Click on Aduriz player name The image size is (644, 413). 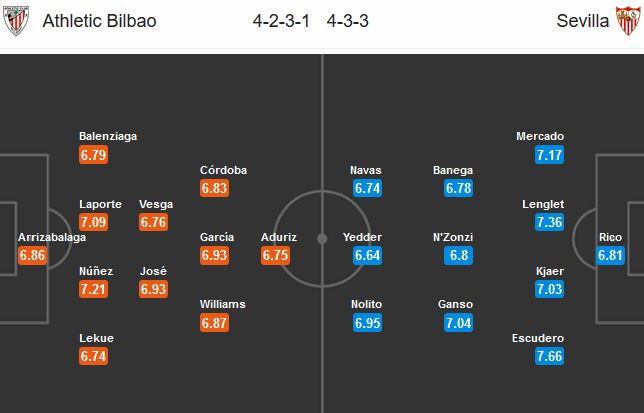pos(279,237)
